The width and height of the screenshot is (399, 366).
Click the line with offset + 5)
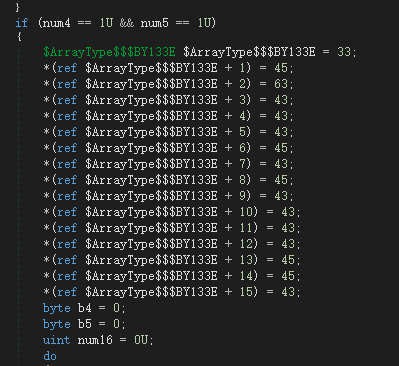click(x=168, y=132)
